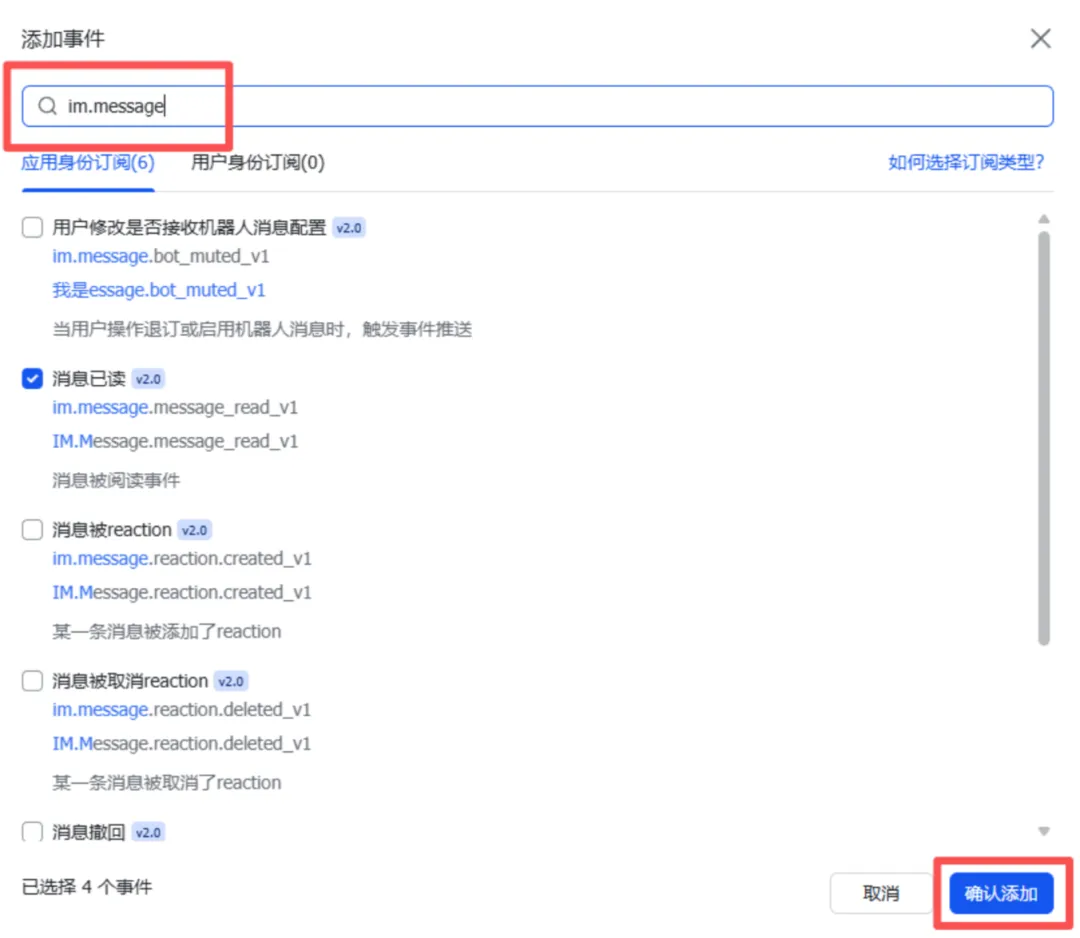Click IM.Message.message_read_v1 text
The height and width of the screenshot is (938, 1080).
tap(175, 441)
